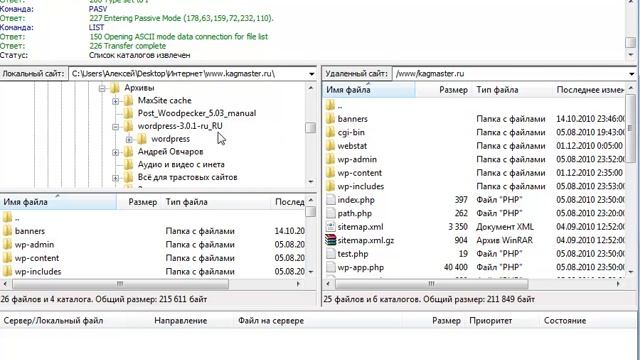Open the remote site path dropdown
640x360 pixels.
tap(631, 74)
